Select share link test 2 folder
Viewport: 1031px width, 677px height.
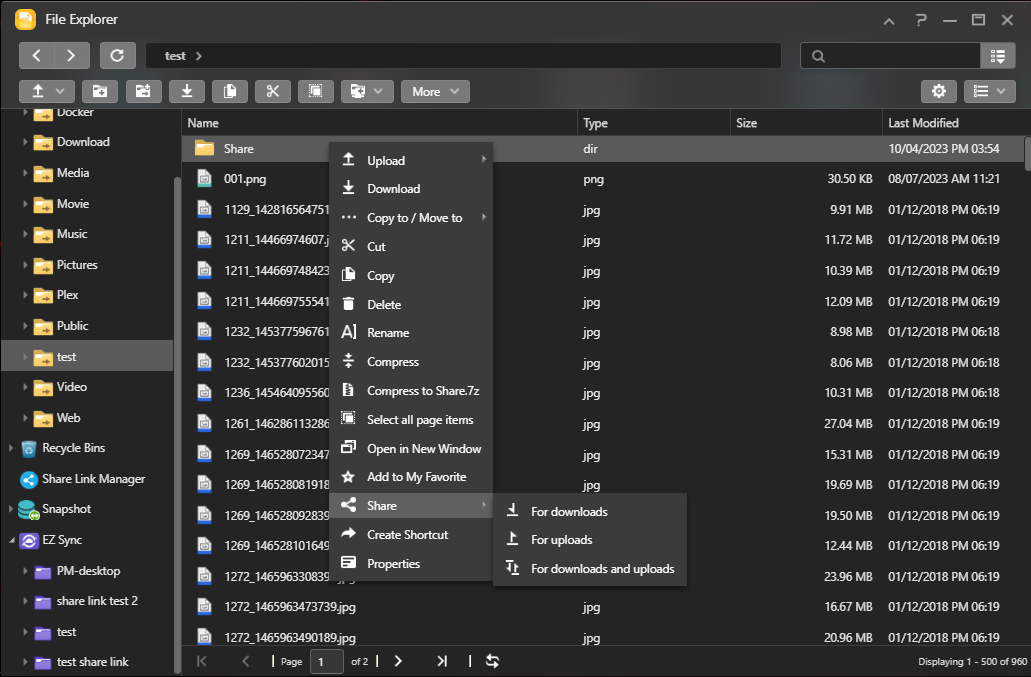pyautogui.click(x=97, y=601)
